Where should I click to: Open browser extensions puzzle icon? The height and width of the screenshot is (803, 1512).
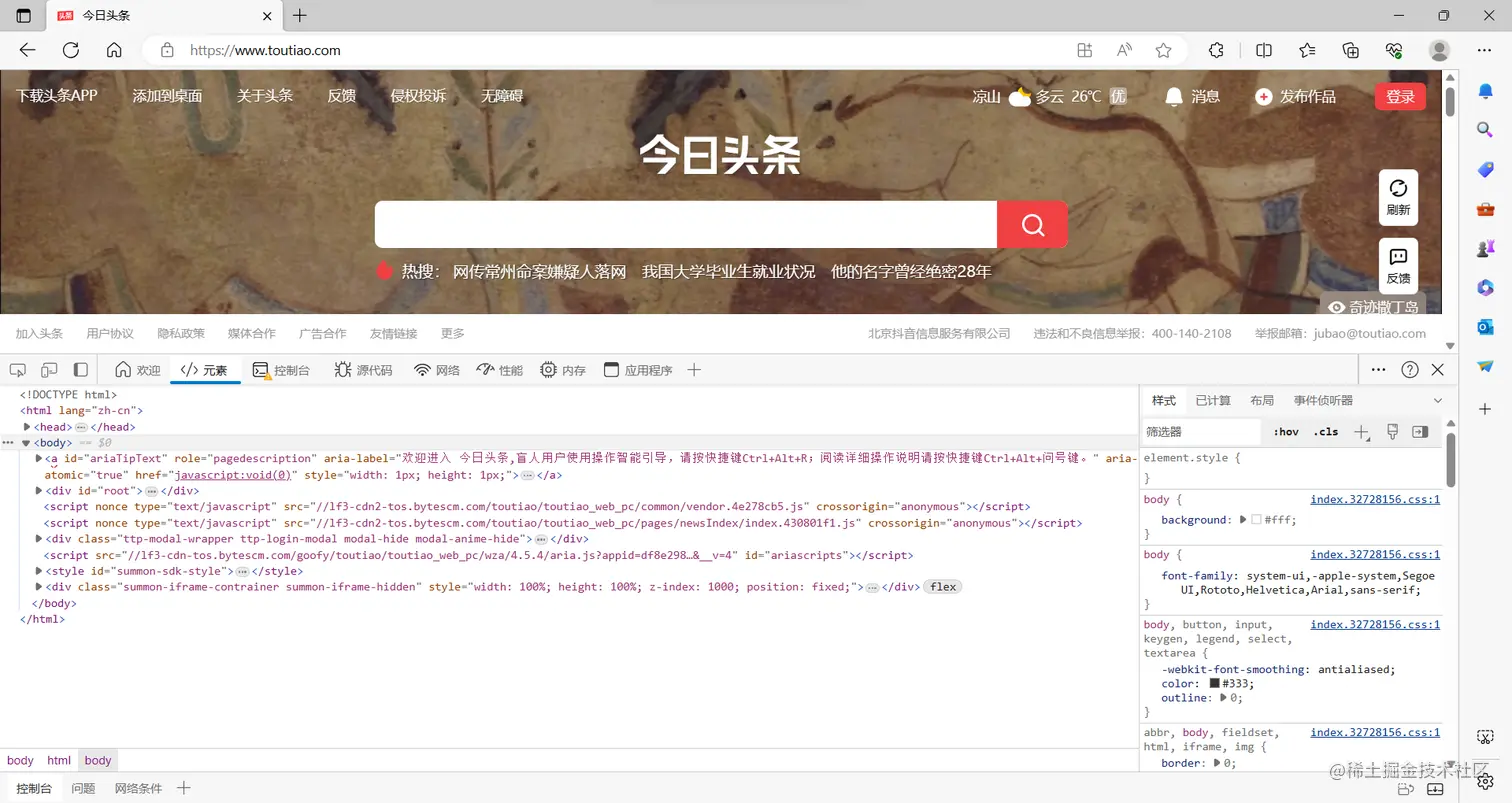(1217, 50)
